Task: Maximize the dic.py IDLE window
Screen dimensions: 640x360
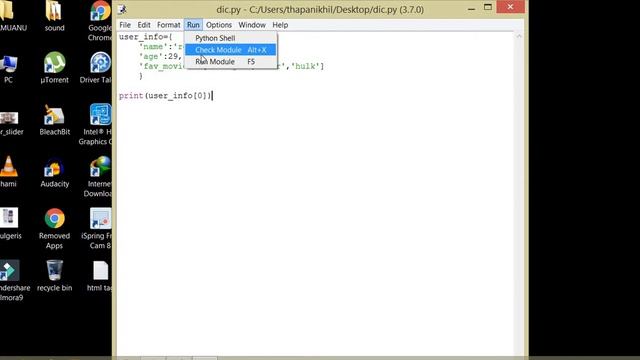Action: pos(488,7)
